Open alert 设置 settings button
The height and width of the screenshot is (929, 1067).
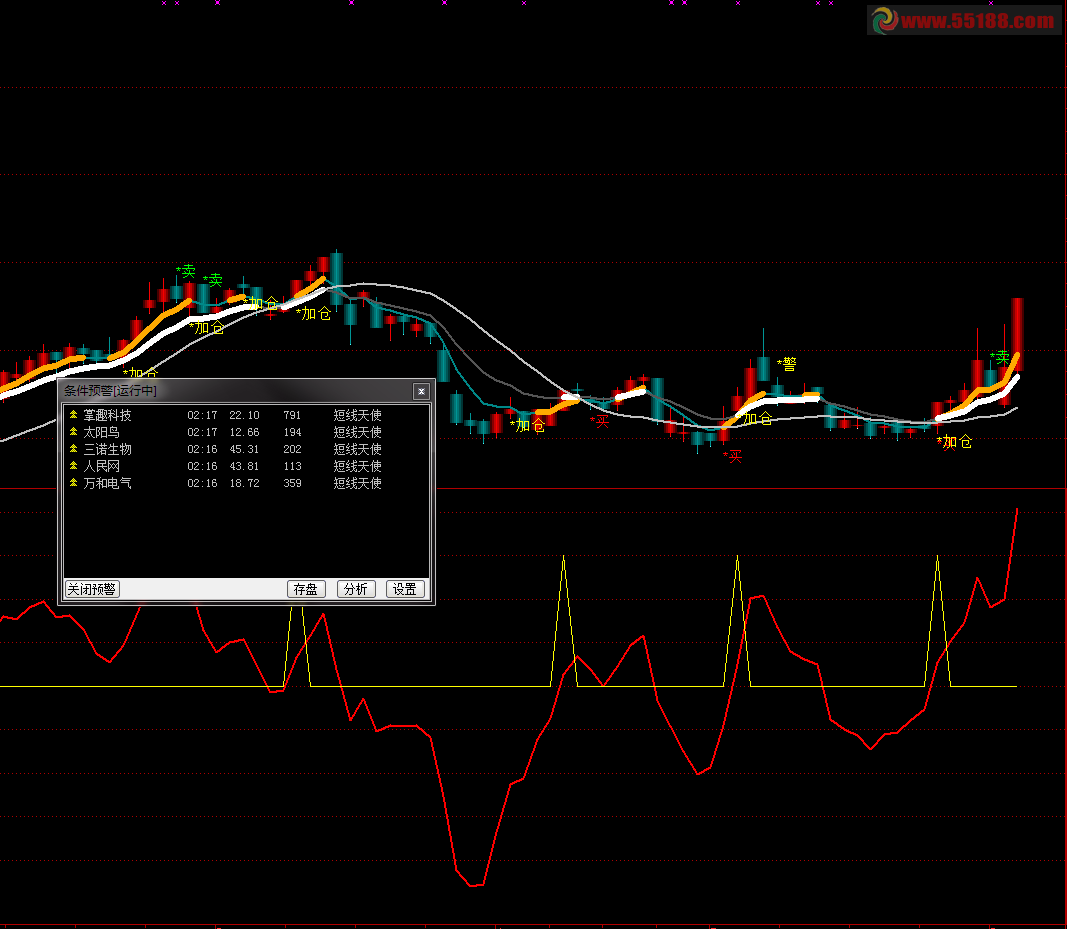(405, 589)
